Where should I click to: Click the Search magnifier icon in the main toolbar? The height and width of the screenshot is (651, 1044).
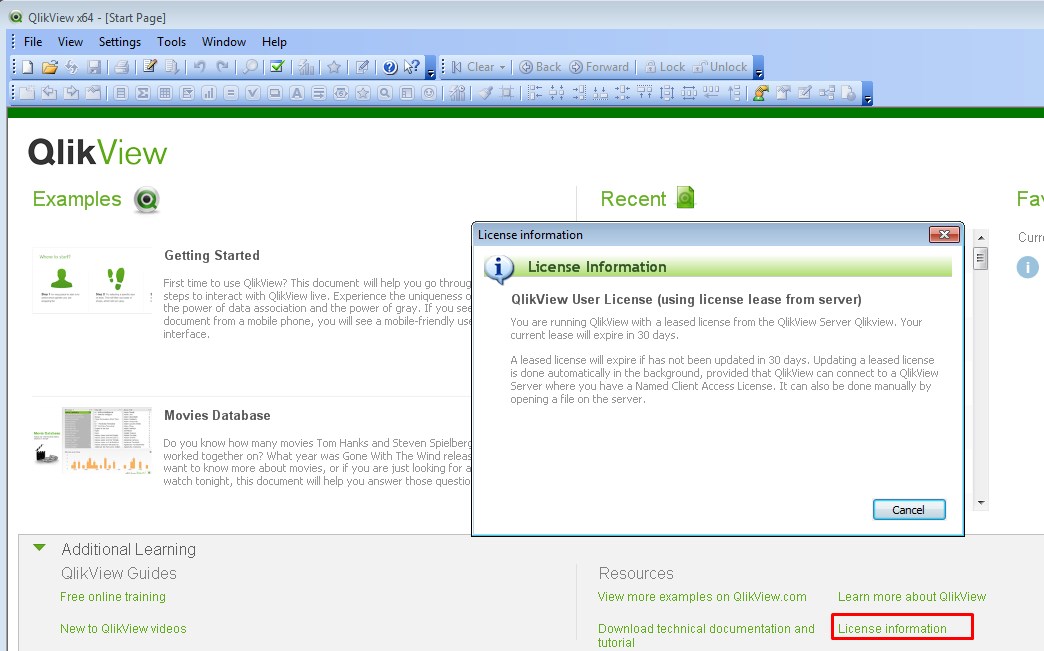coord(250,67)
